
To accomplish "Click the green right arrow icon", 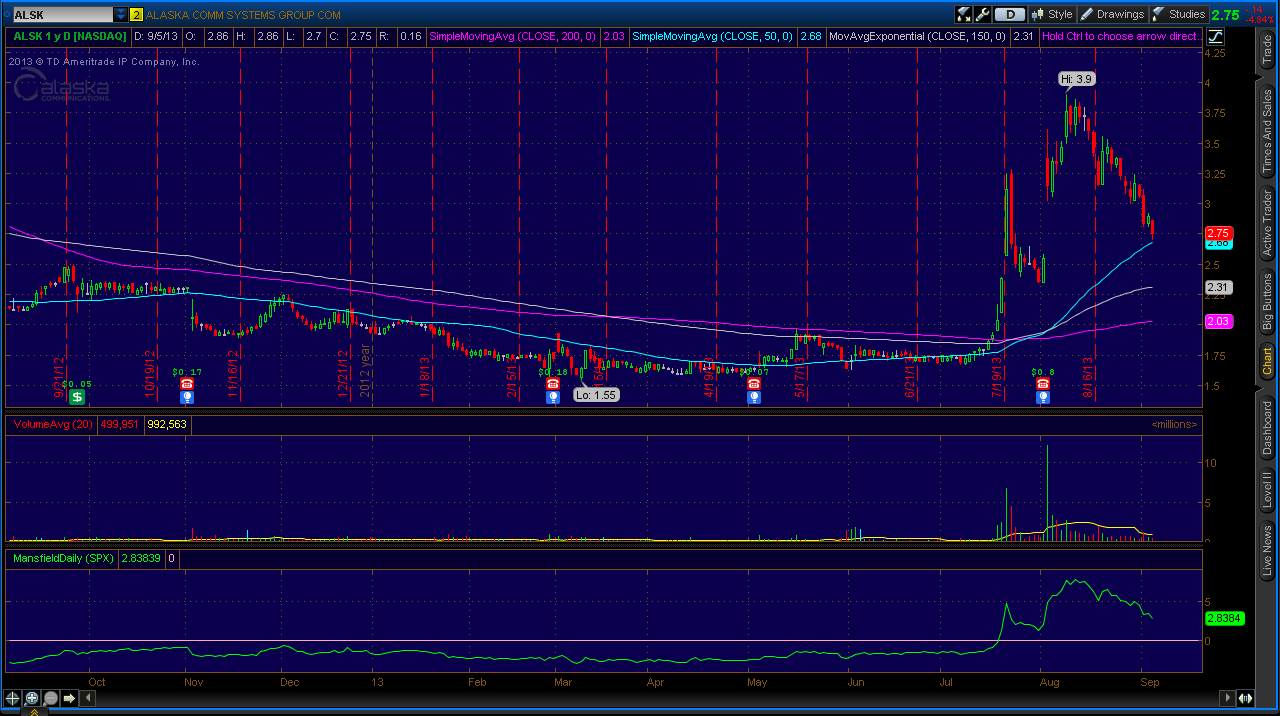I will click(x=69, y=698).
